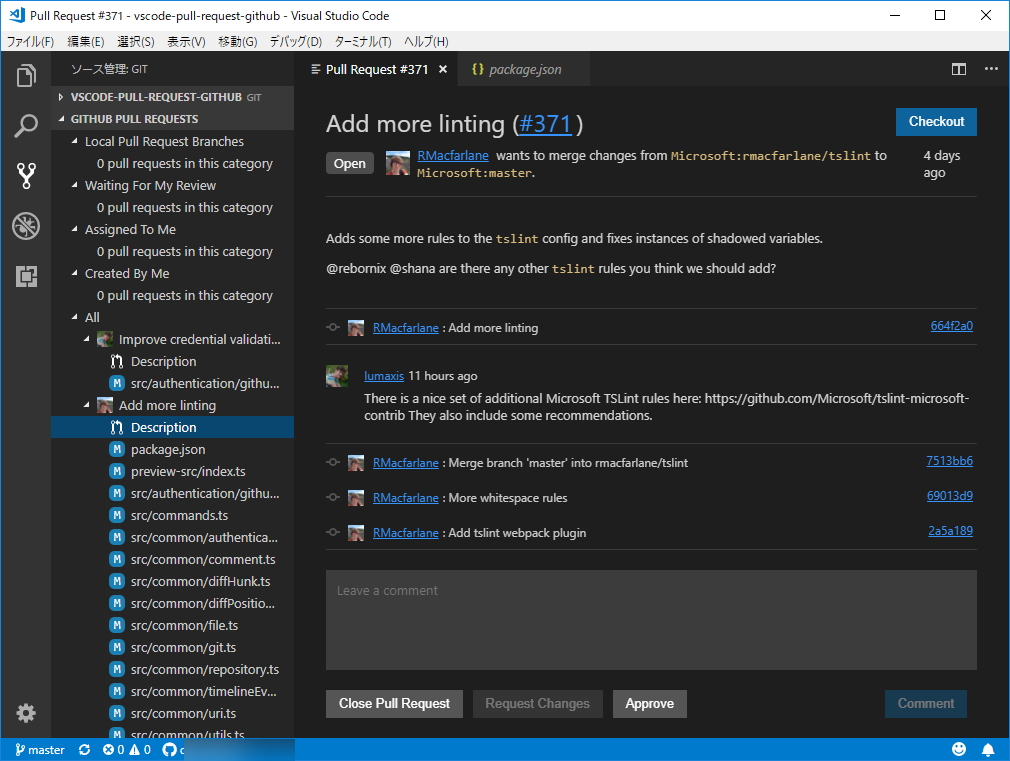
Task: Close the Pull Request #371 tab
Action: pyautogui.click(x=443, y=69)
